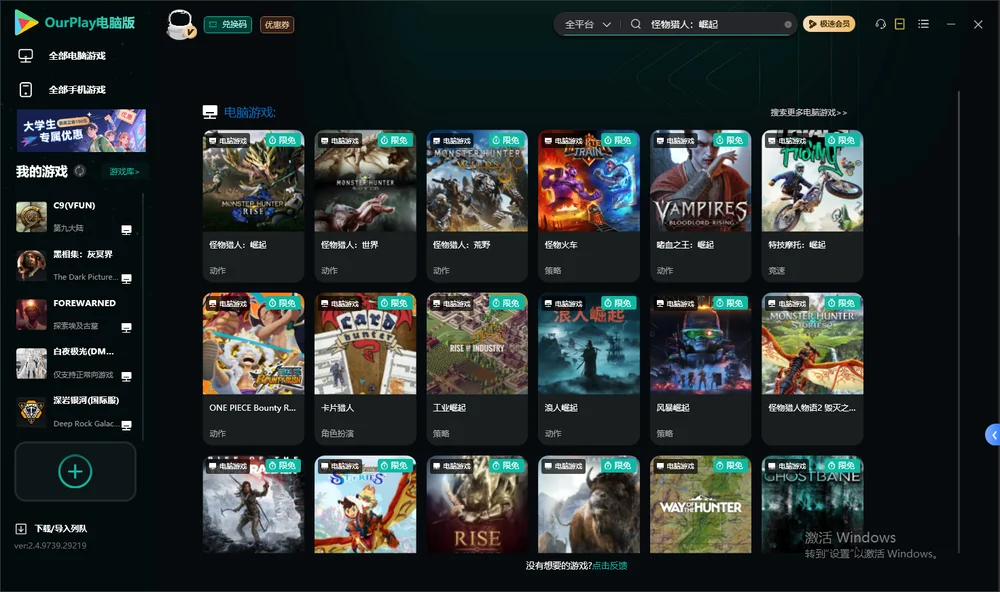
Task: Add a game with the plus button
Action: coord(75,471)
